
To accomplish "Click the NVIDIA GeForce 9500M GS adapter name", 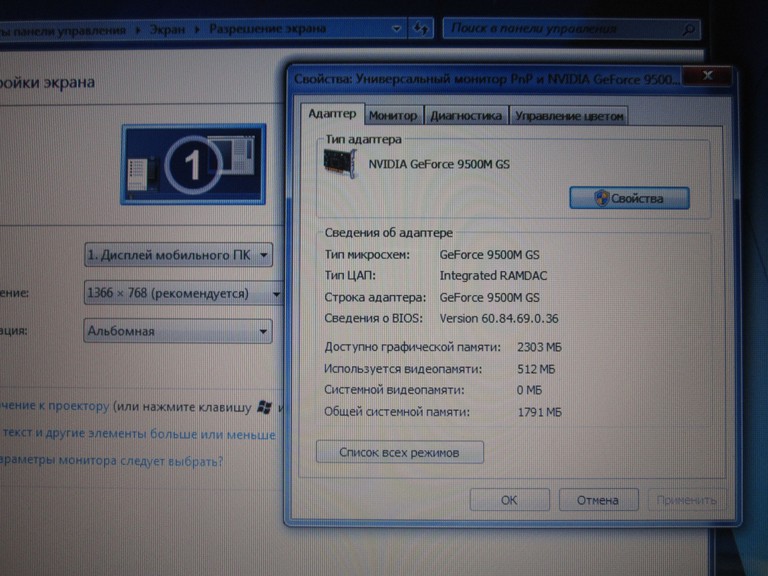I will coord(439,164).
